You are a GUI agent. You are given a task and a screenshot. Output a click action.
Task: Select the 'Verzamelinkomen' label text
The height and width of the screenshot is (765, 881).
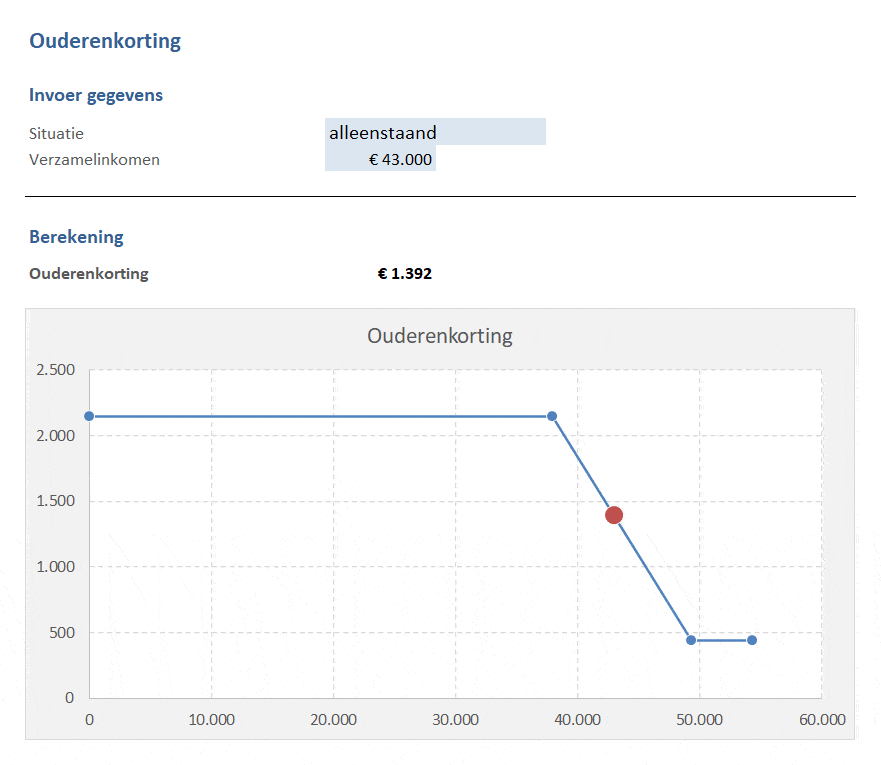(x=94, y=159)
